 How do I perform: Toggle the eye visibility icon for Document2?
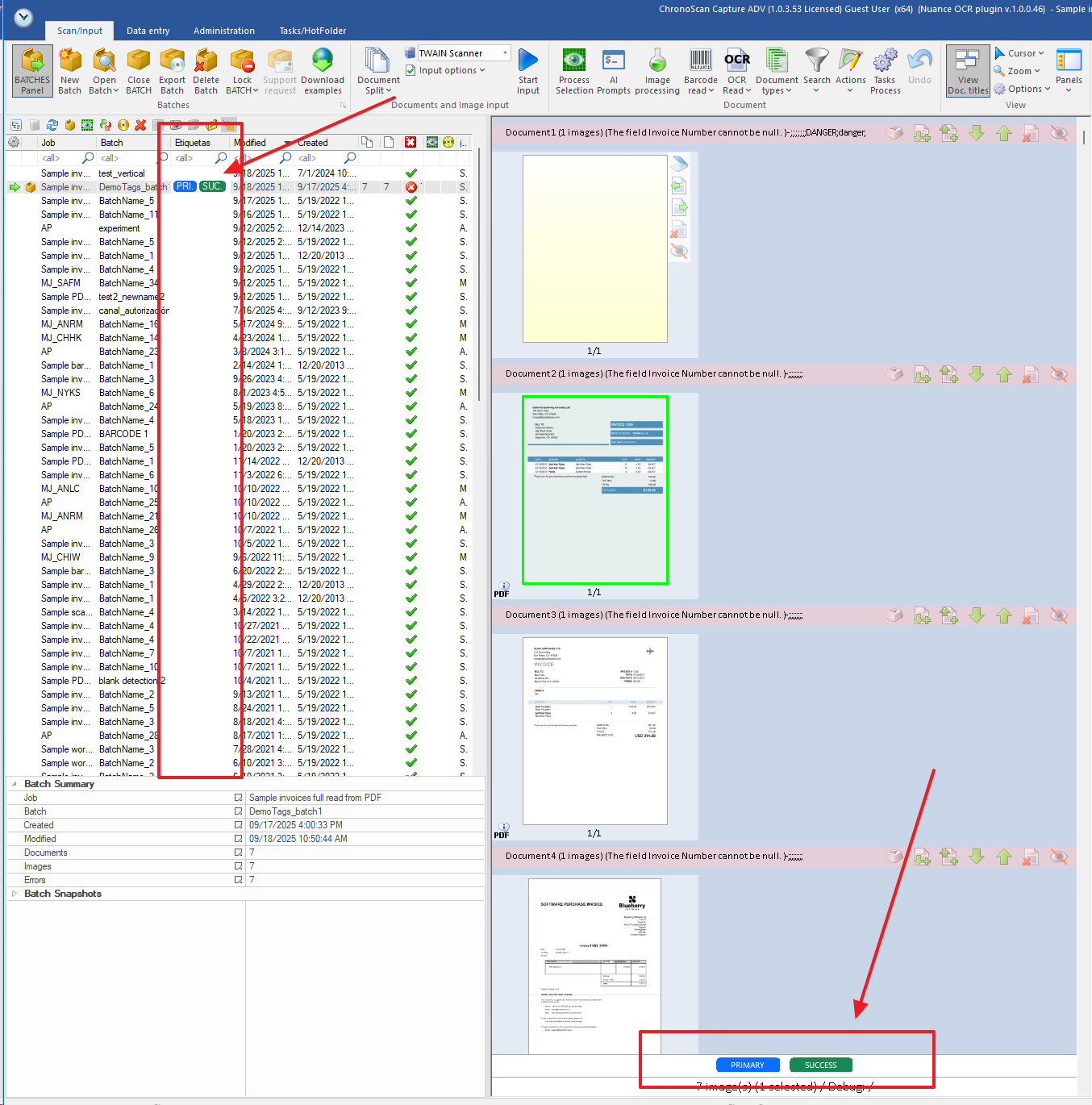[x=1059, y=374]
